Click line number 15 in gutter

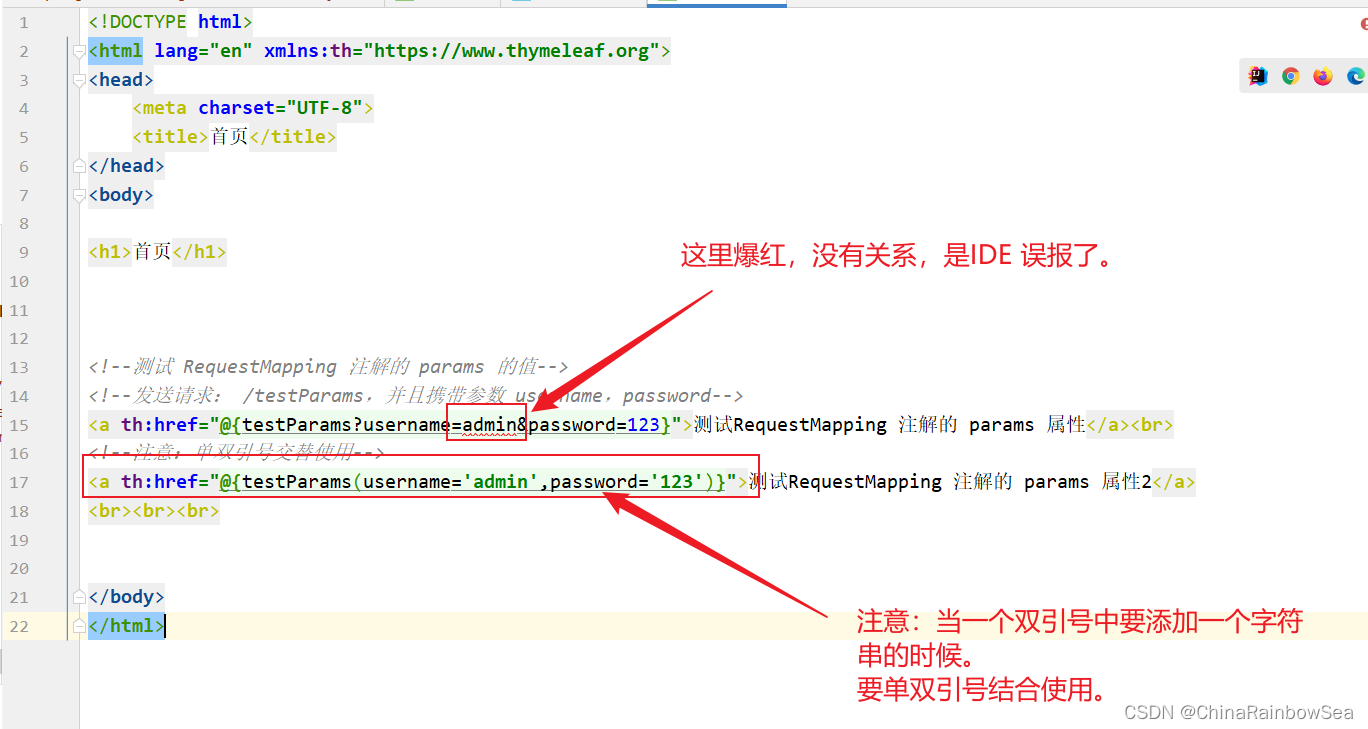click(x=19, y=425)
